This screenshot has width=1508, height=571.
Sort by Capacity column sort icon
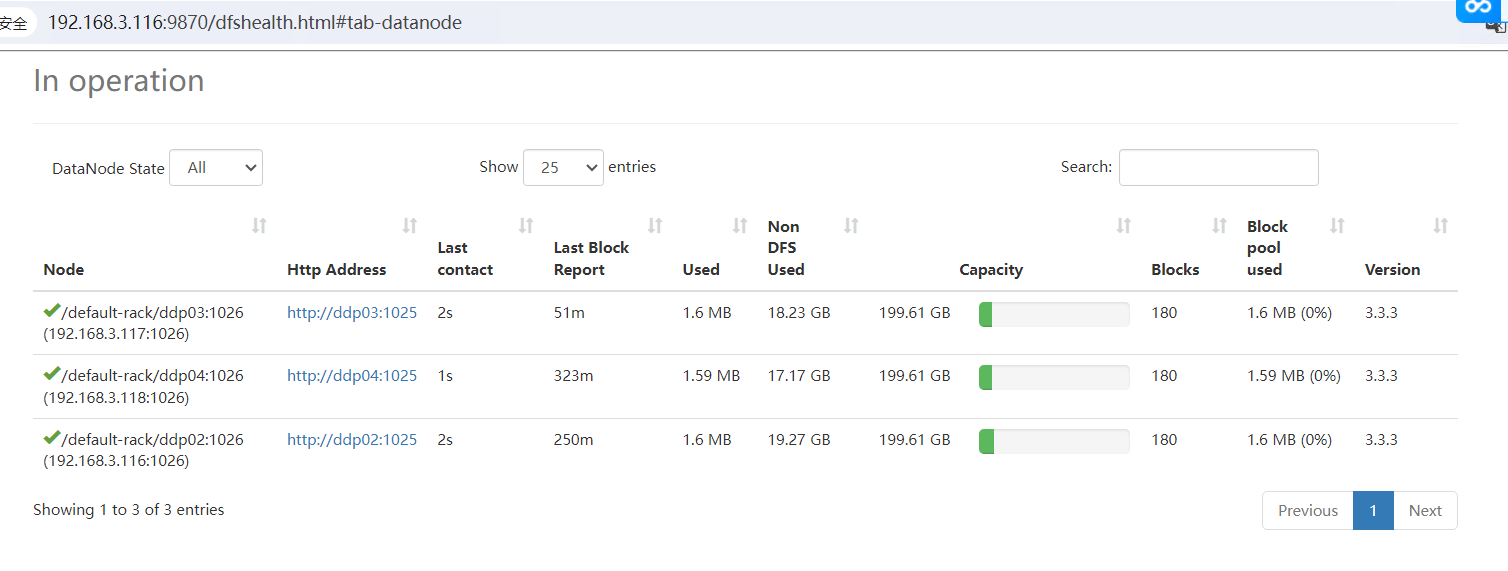(1124, 226)
